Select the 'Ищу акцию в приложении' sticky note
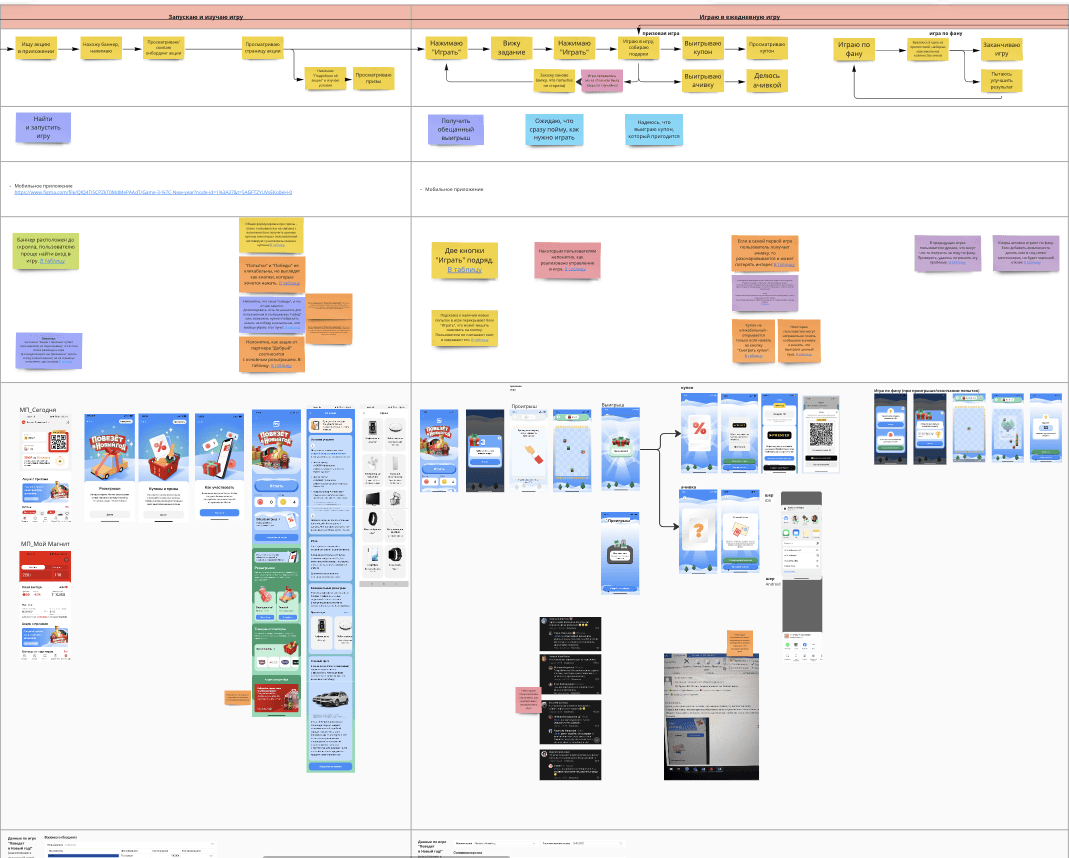1069x858 pixels. point(36,48)
